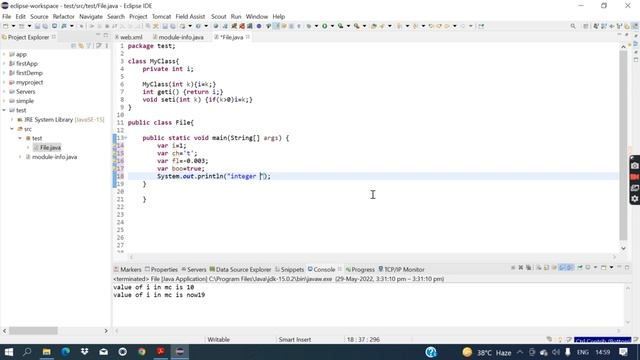Screen dimensions: 640x360
Task: Collapse the src folder node
Action: point(12,129)
